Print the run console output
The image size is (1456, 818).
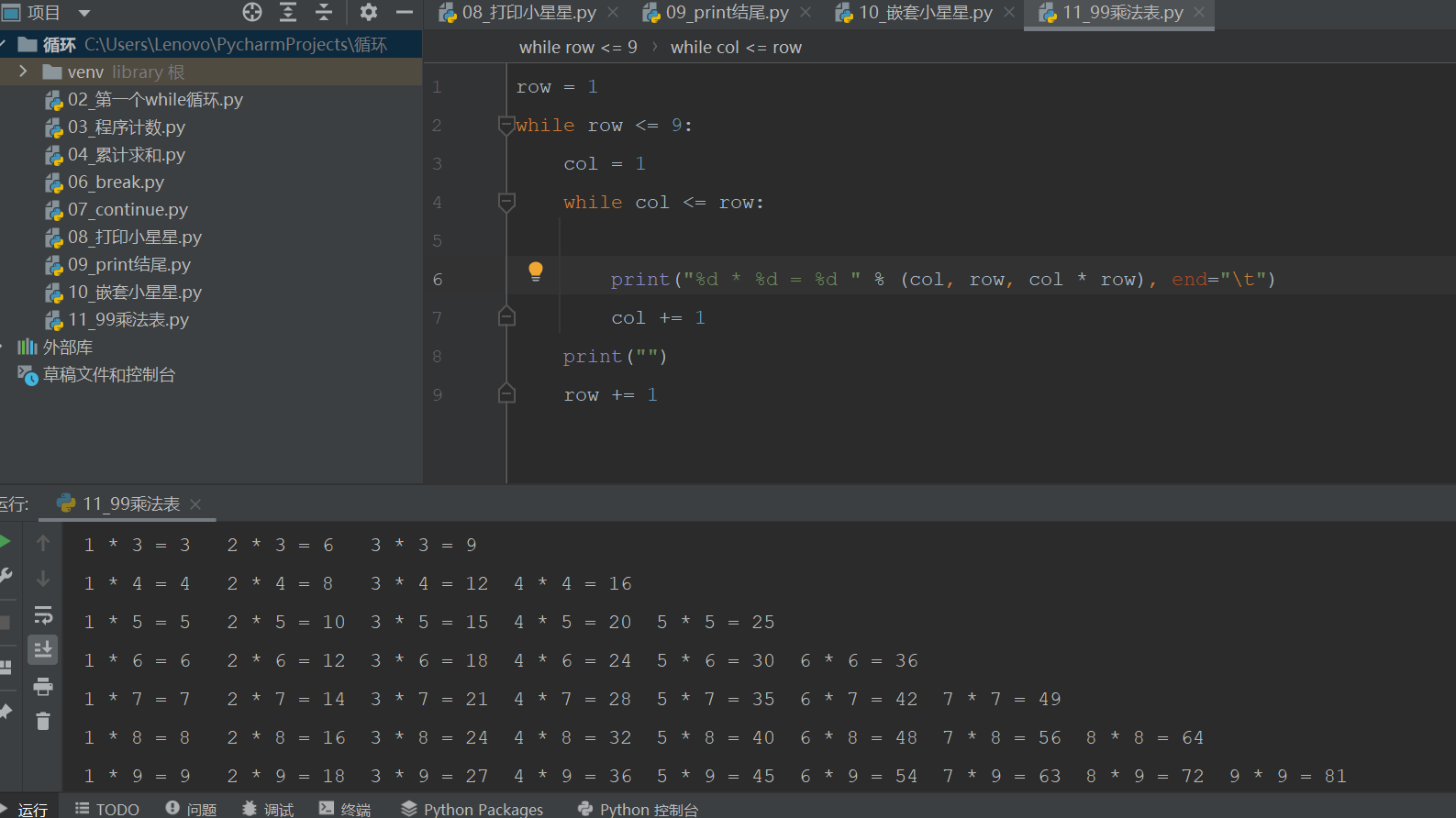tap(43, 686)
